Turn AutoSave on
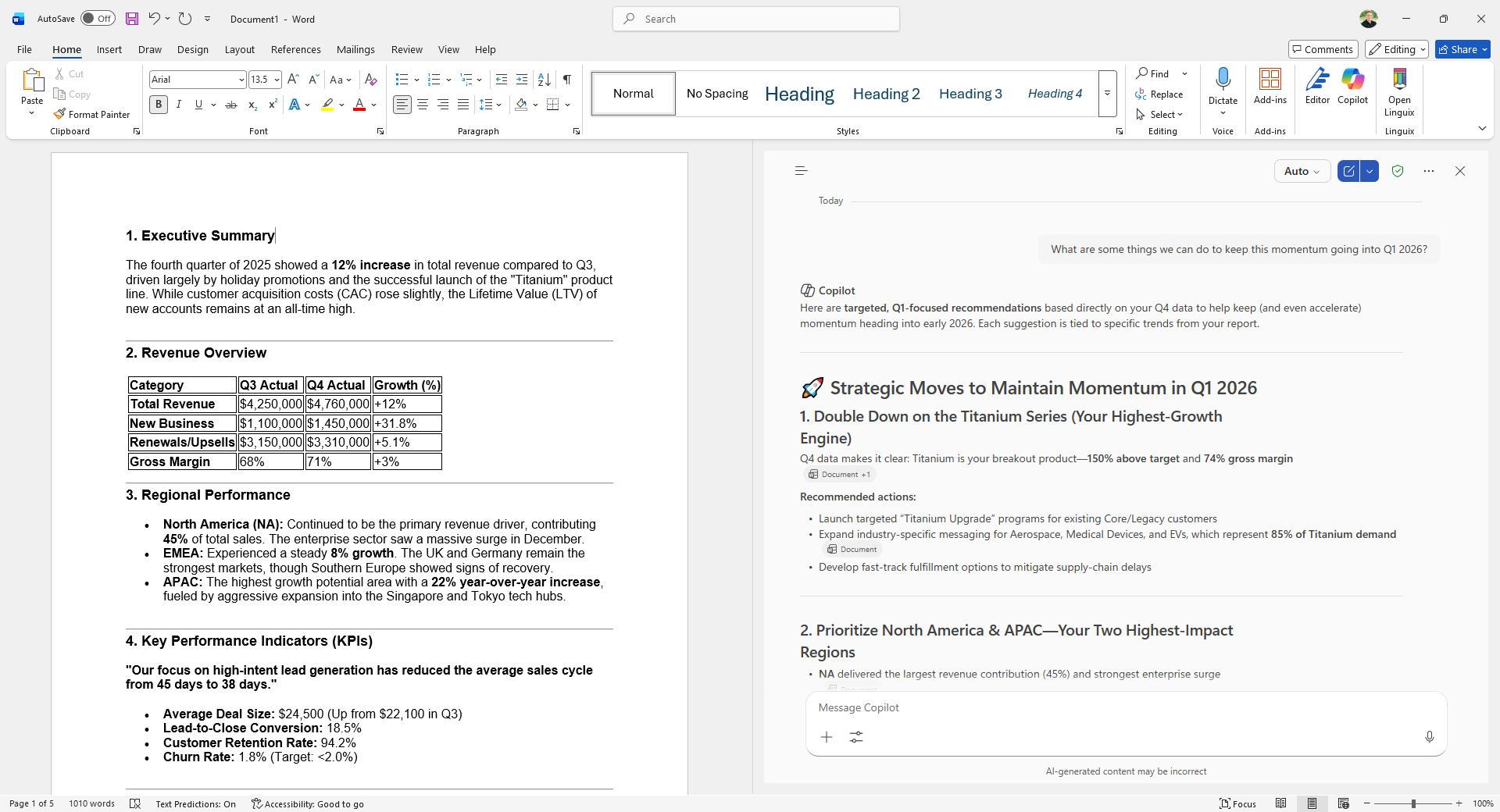The height and width of the screenshot is (812, 1500). coord(97,18)
